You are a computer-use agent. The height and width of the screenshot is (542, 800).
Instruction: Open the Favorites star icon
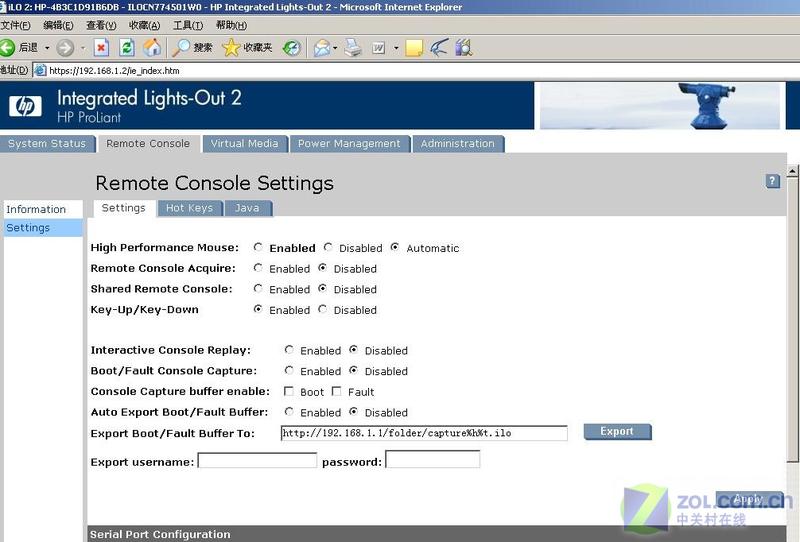pos(231,48)
